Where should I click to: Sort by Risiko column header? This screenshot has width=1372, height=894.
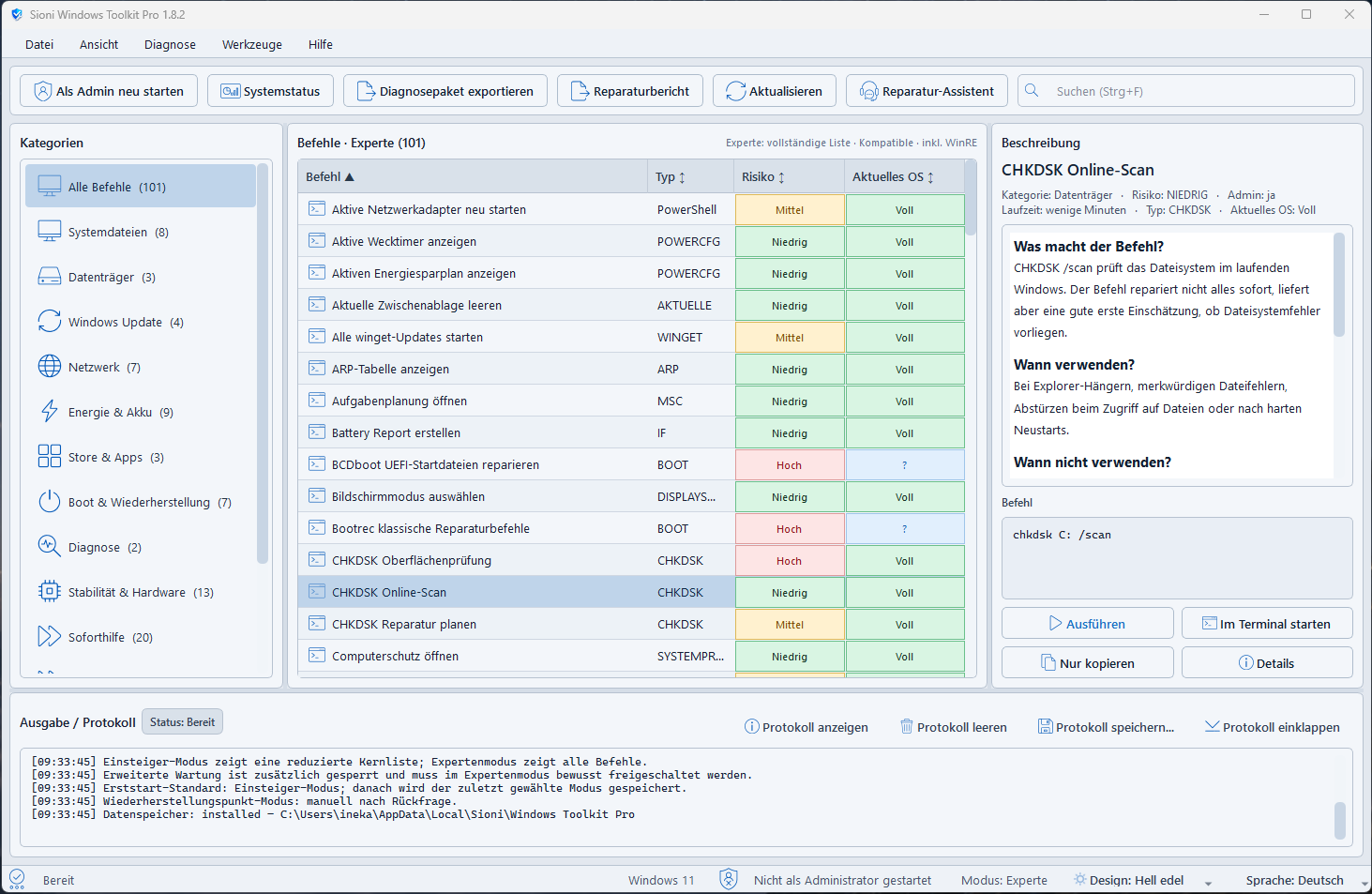click(x=789, y=176)
